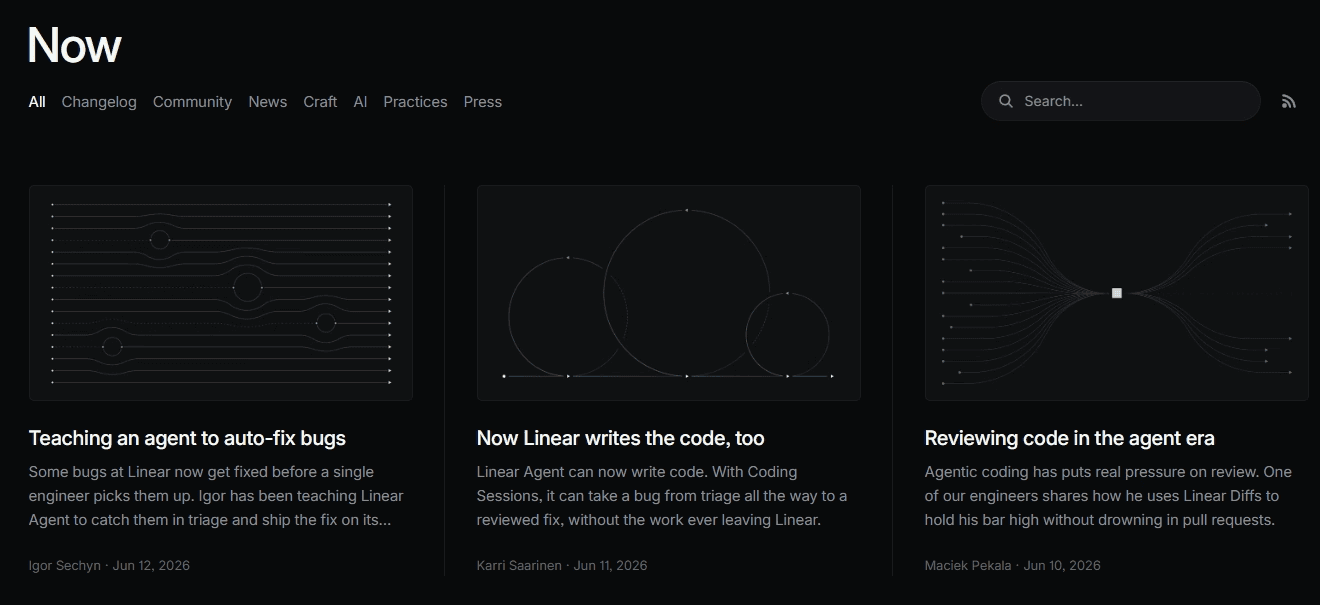Open the News tab
1320x605 pixels.
268,102
